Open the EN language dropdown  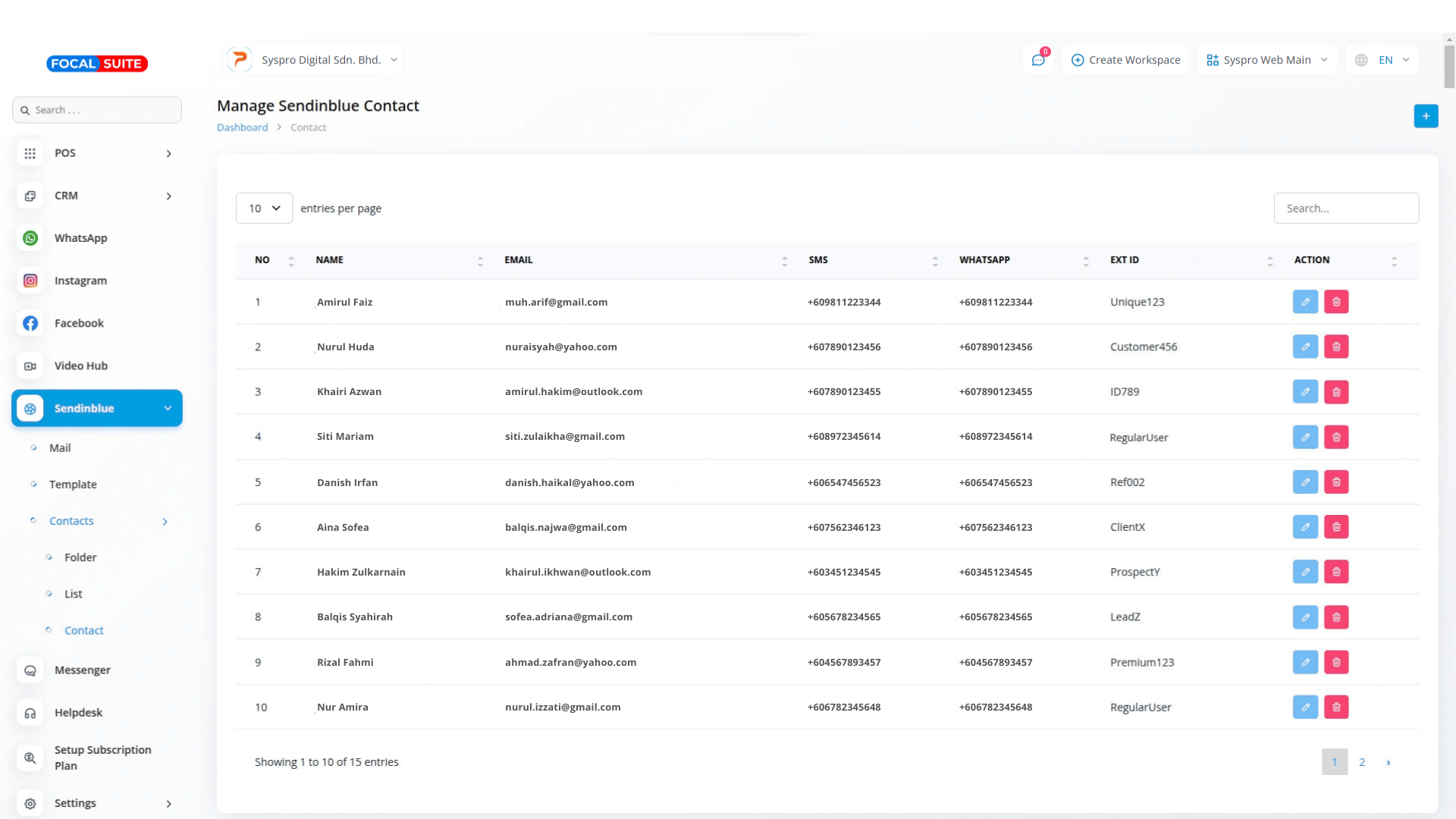click(x=1383, y=60)
